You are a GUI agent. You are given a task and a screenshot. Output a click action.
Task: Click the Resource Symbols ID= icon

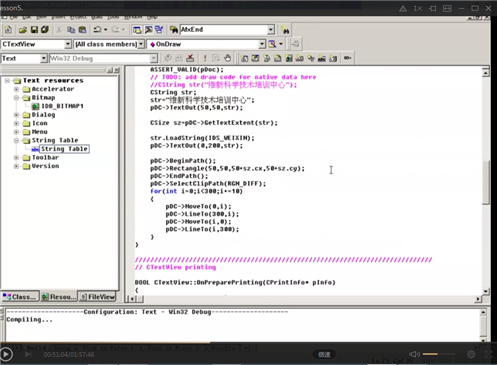click(x=347, y=58)
